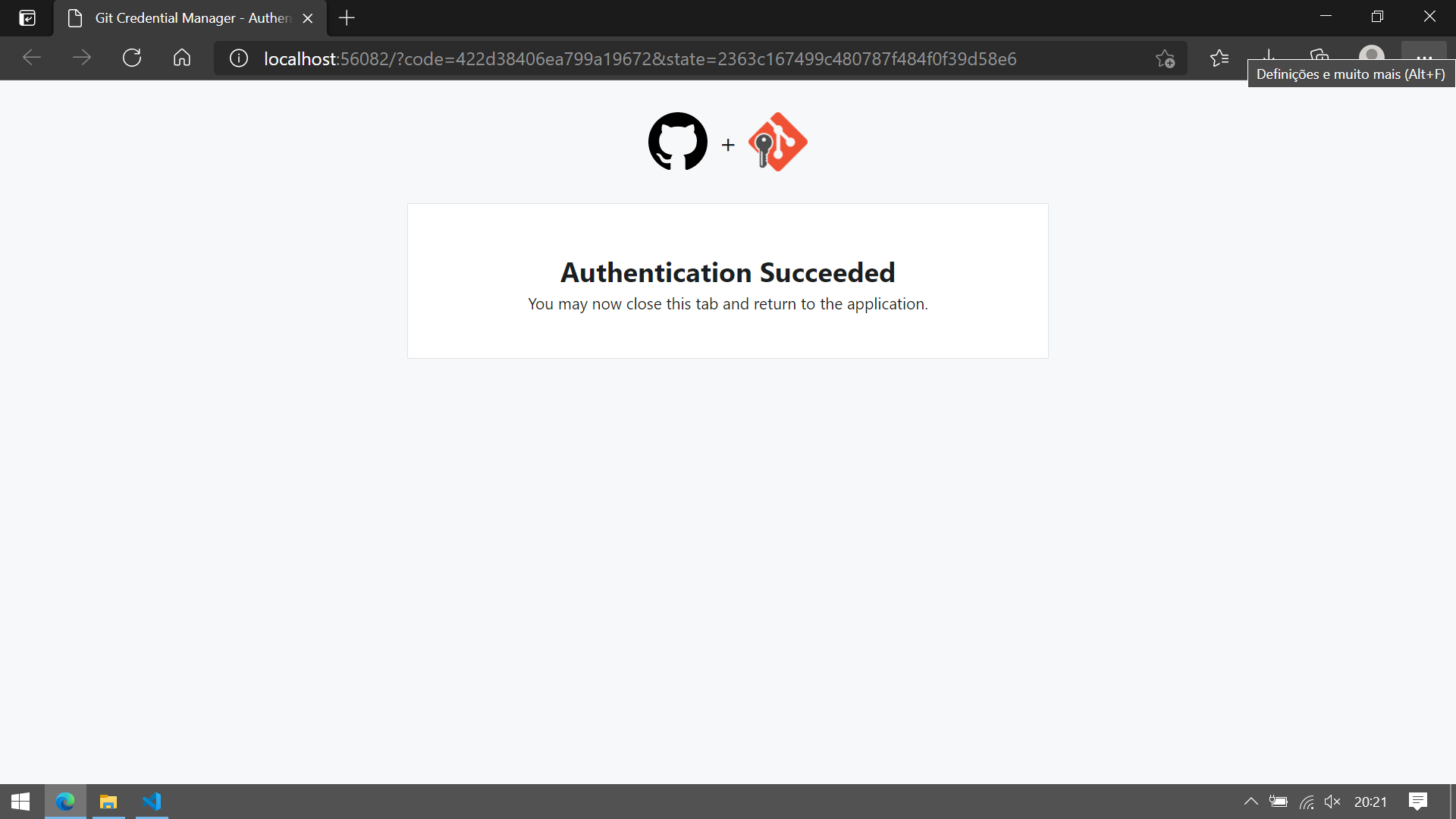Show hidden system tray icons
The height and width of the screenshot is (819, 1456).
point(1251,802)
